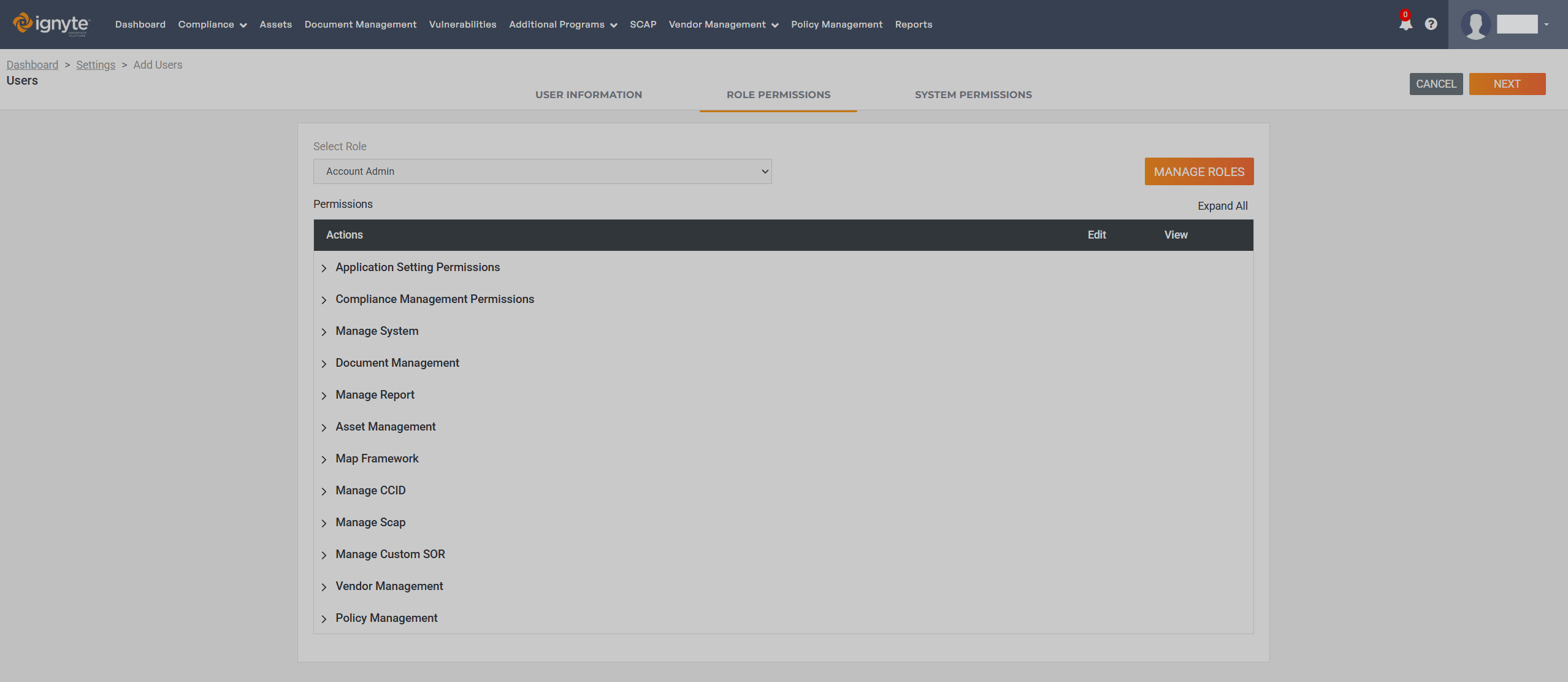
Task: Open the Compliance menu dropdown arrow
Action: pos(243,25)
